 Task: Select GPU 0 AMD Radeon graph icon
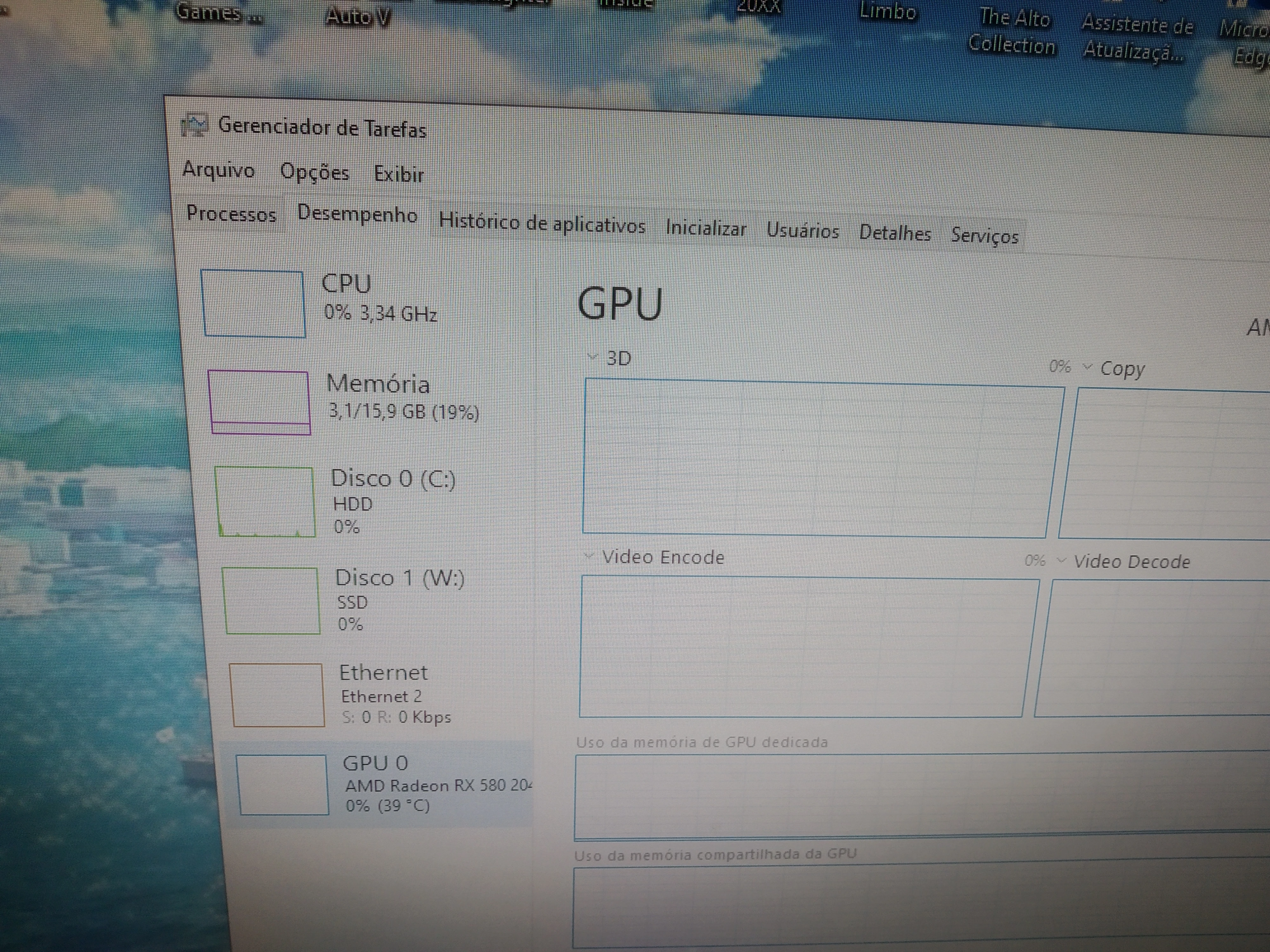tap(283, 784)
